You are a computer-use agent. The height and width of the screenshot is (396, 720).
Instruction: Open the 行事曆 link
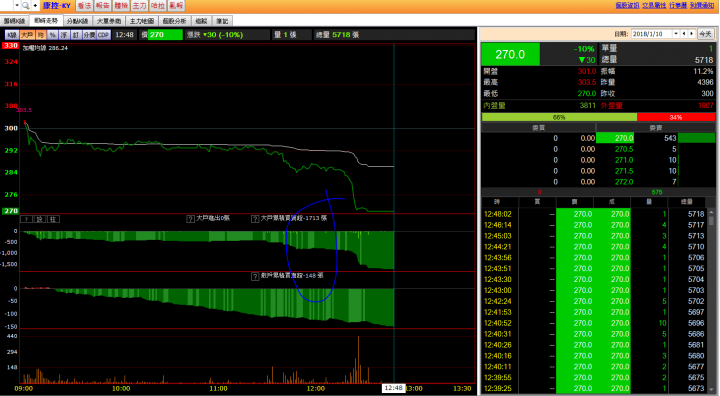(x=678, y=6)
